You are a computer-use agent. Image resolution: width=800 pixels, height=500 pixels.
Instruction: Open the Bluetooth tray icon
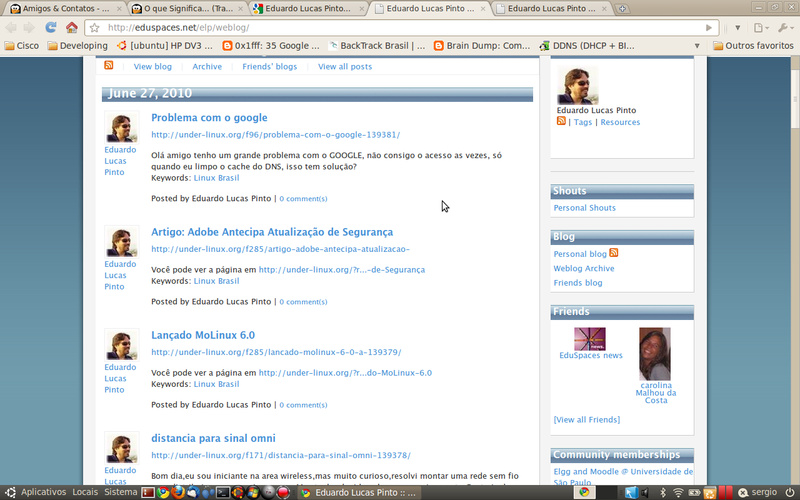663,492
